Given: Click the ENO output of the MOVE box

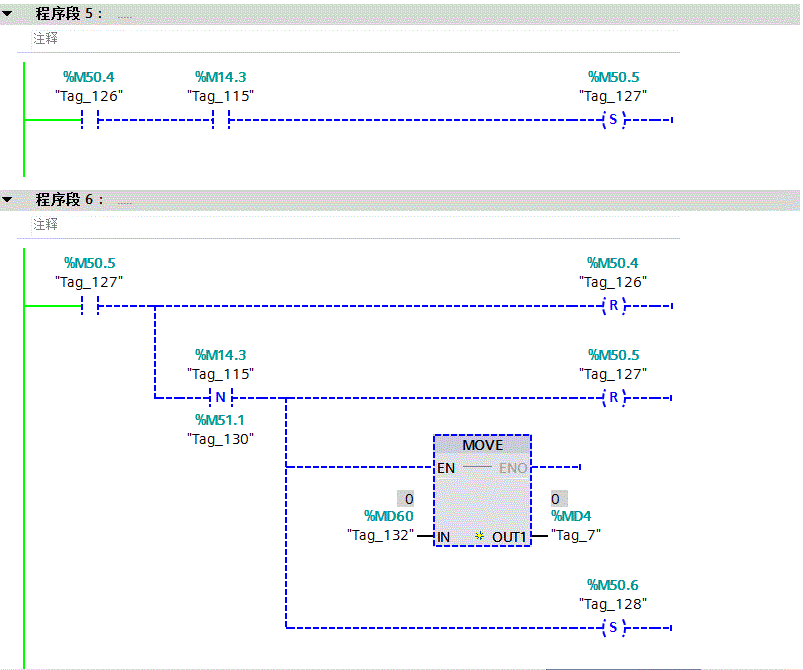Looking at the screenshot, I should 513,468.
